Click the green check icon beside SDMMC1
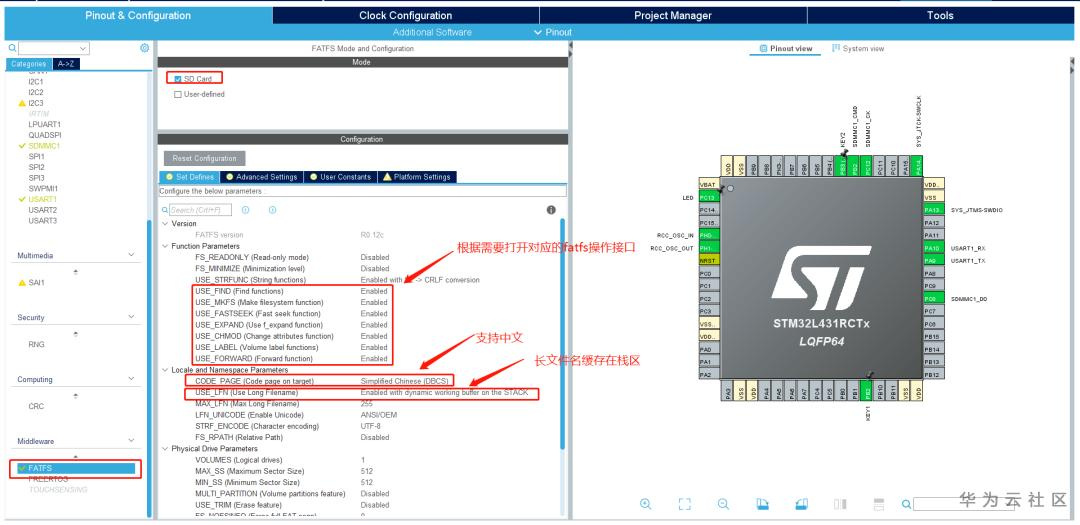Image resolution: width=1080 pixels, height=525 pixels. (22, 146)
